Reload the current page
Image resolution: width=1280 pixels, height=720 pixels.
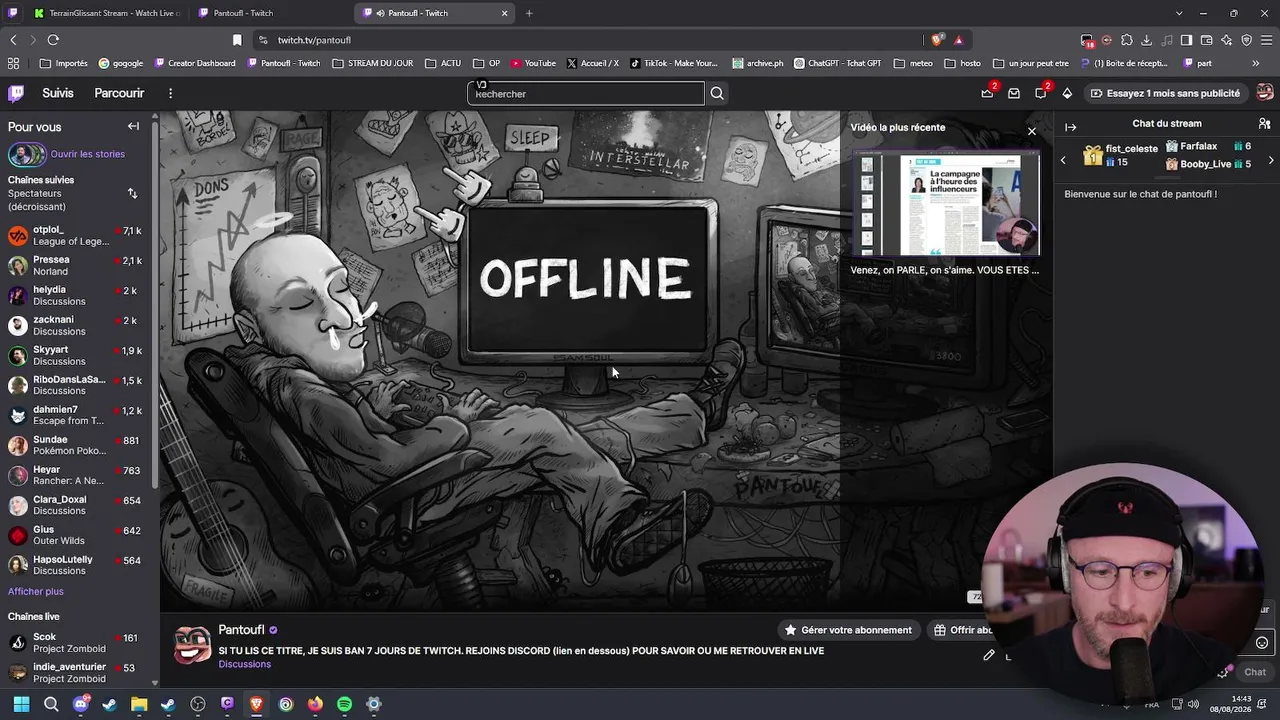pyautogui.click(x=53, y=40)
